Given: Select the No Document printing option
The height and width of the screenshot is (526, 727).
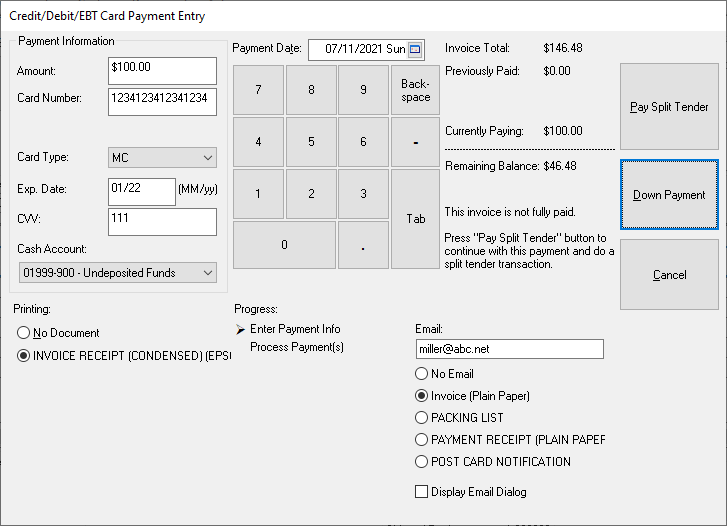Looking at the screenshot, I should [x=25, y=333].
